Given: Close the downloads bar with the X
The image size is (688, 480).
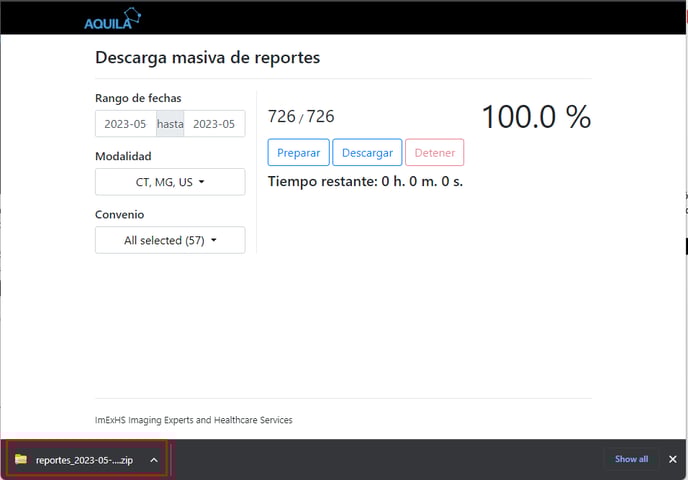Looking at the screenshot, I should click(672, 459).
